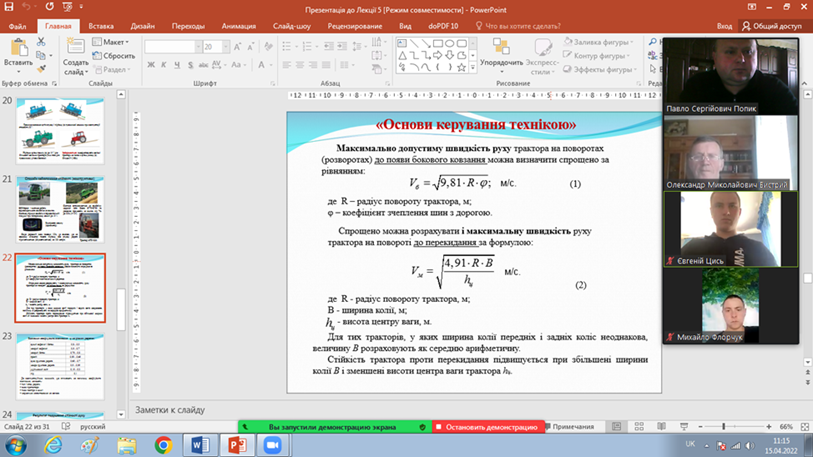This screenshot has height=457, width=813.
Task: Align text to the left
Action: pos(287,65)
